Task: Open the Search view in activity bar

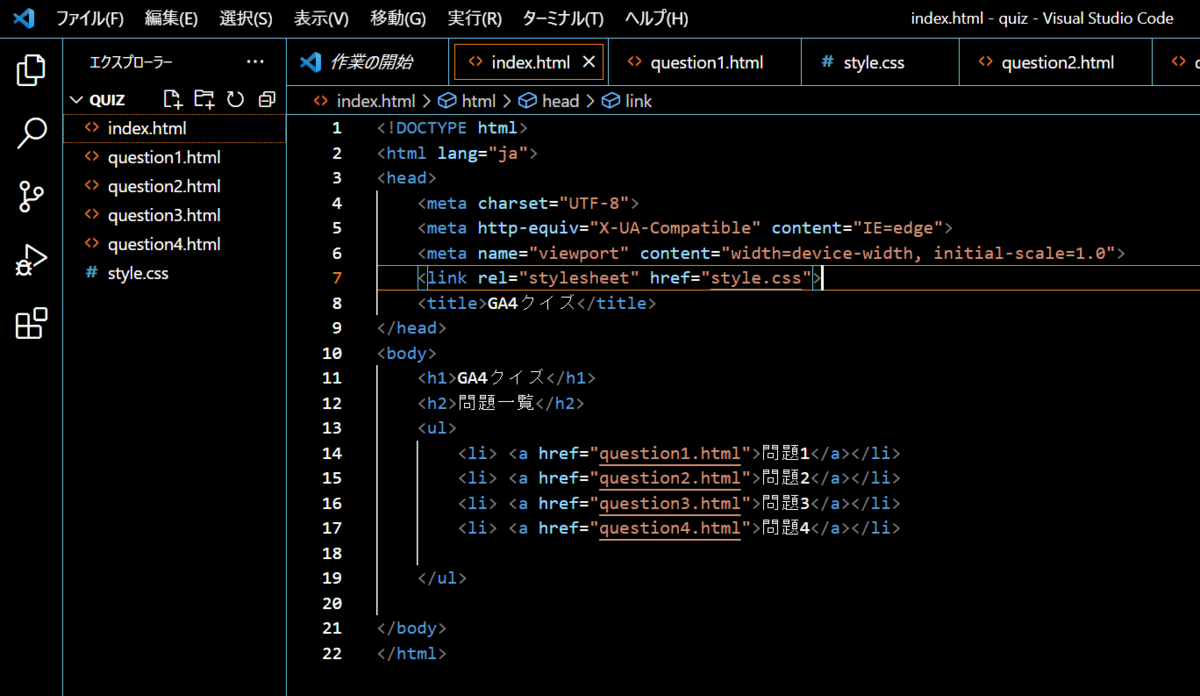Action: (31, 133)
